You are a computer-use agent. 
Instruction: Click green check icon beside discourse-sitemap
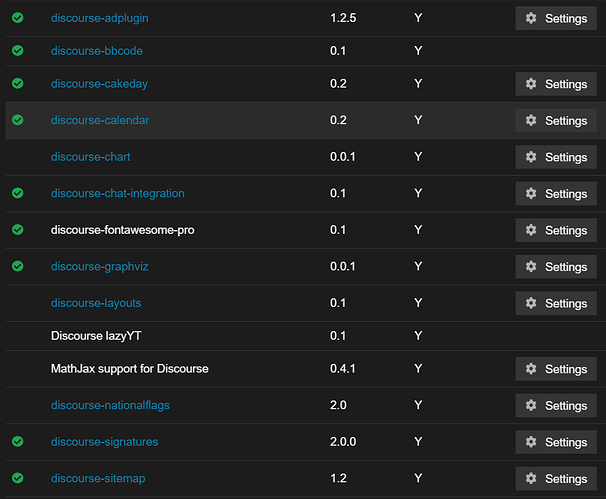pyautogui.click(x=18, y=478)
